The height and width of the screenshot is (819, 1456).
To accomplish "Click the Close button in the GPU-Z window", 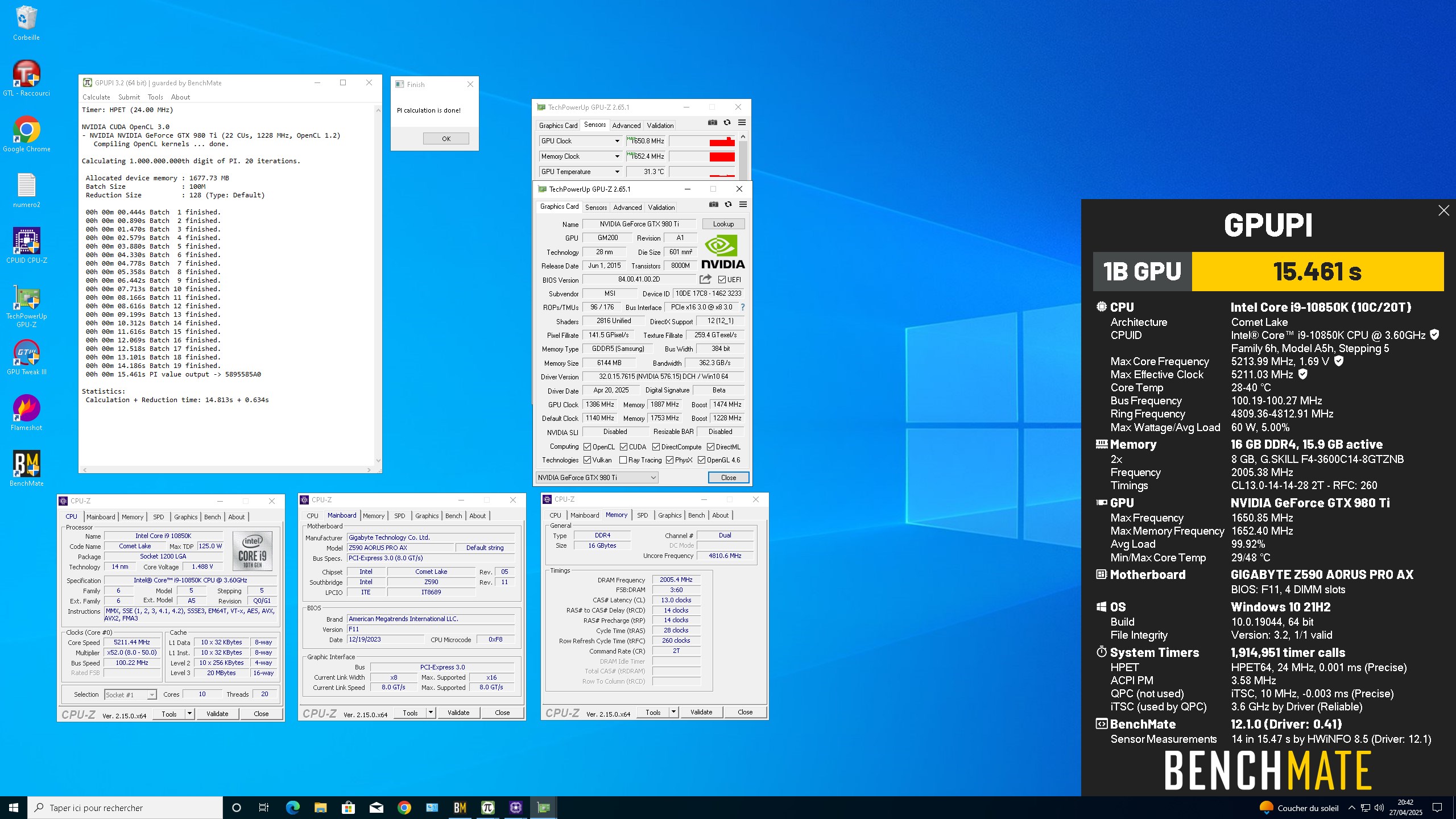I will [729, 478].
